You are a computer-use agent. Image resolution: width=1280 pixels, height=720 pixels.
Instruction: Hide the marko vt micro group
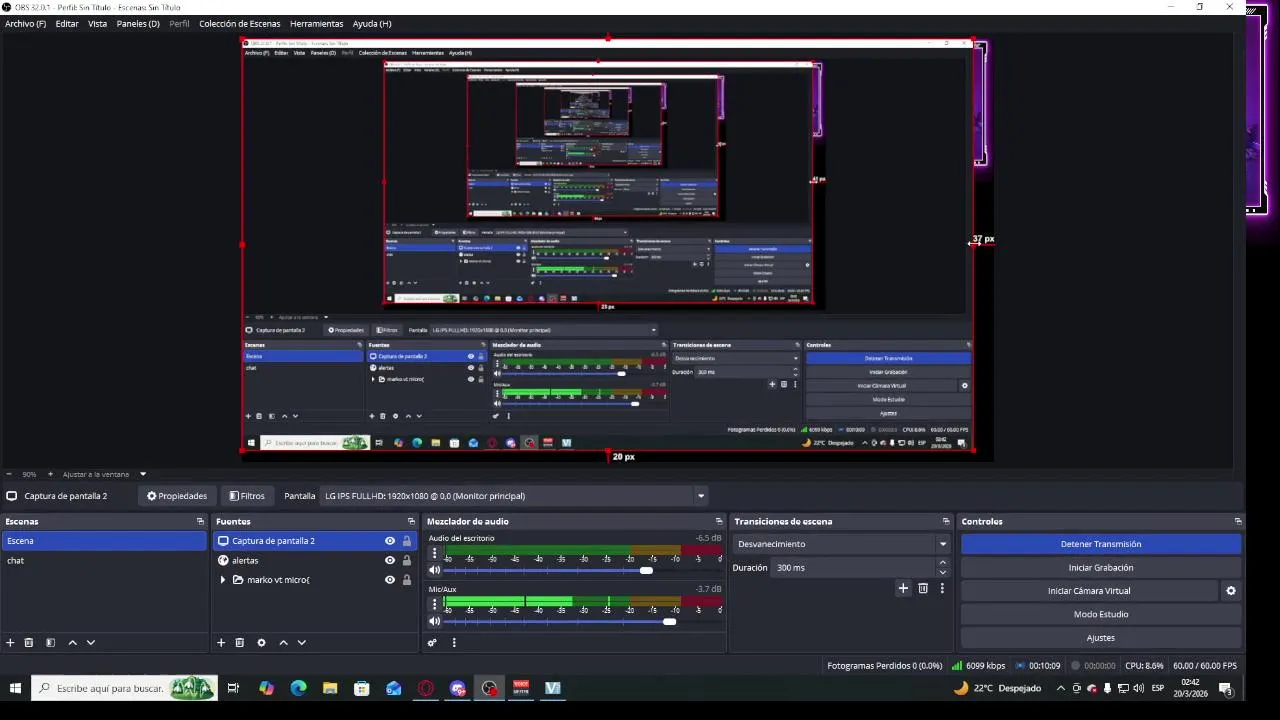pyautogui.click(x=390, y=580)
